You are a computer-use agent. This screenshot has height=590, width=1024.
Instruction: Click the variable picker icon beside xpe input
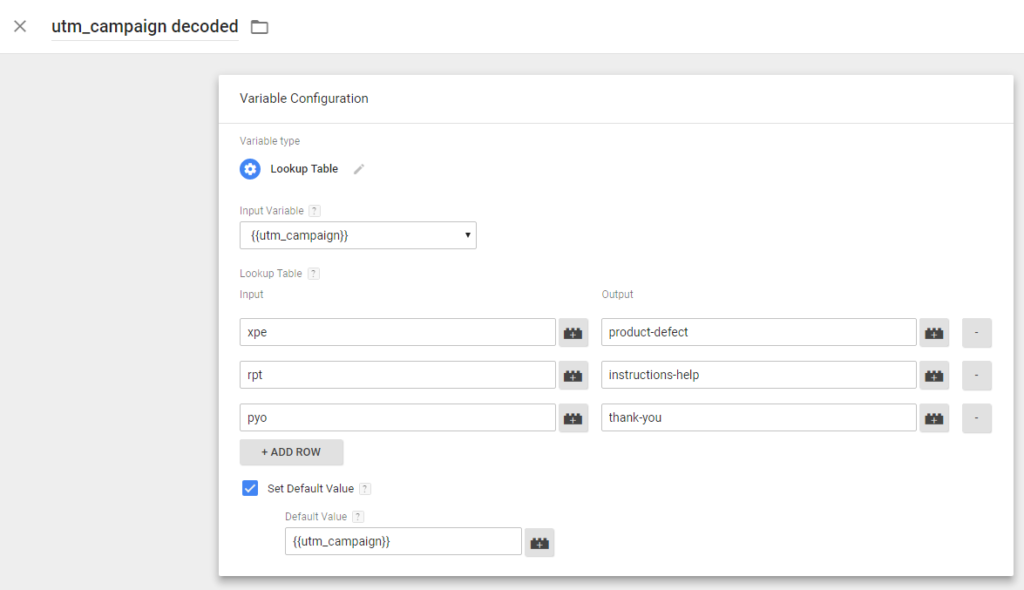[573, 332]
